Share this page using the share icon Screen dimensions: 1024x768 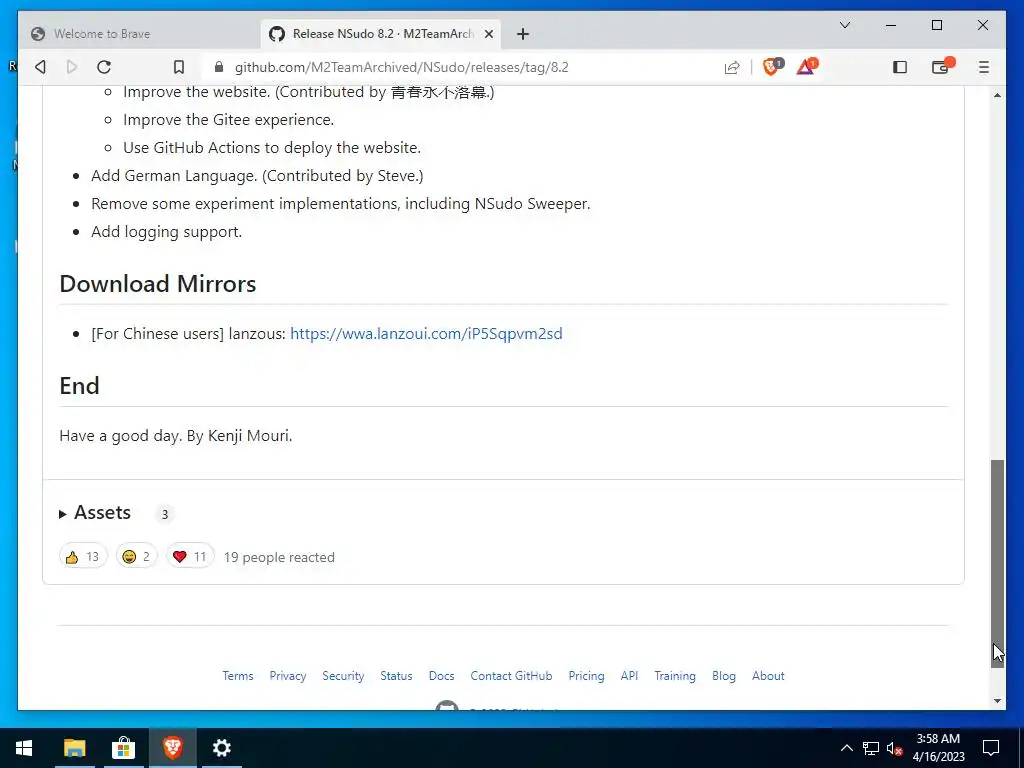click(x=732, y=67)
